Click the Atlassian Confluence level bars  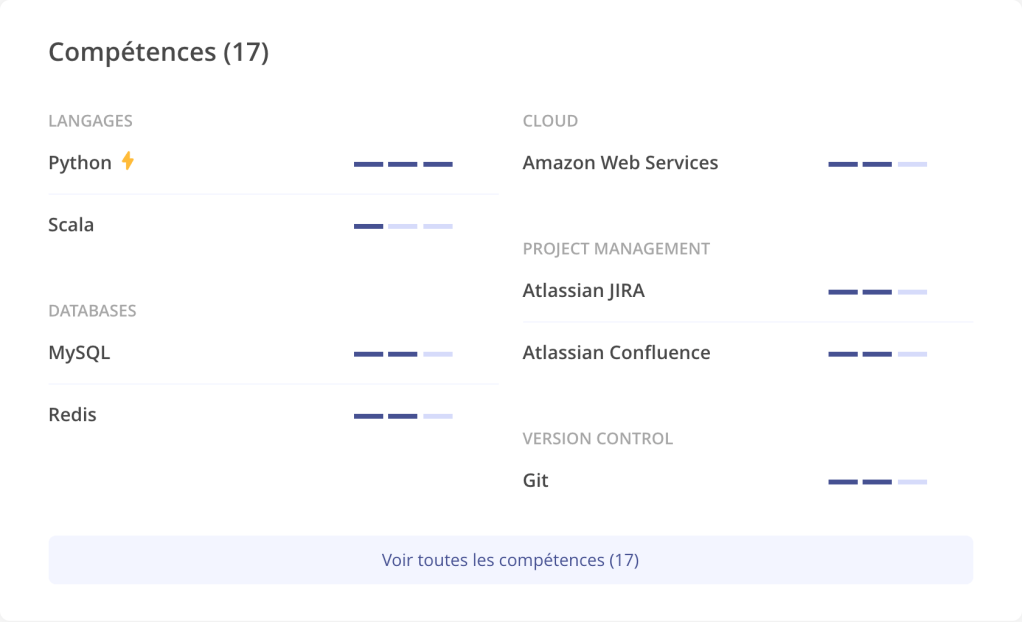coord(877,354)
